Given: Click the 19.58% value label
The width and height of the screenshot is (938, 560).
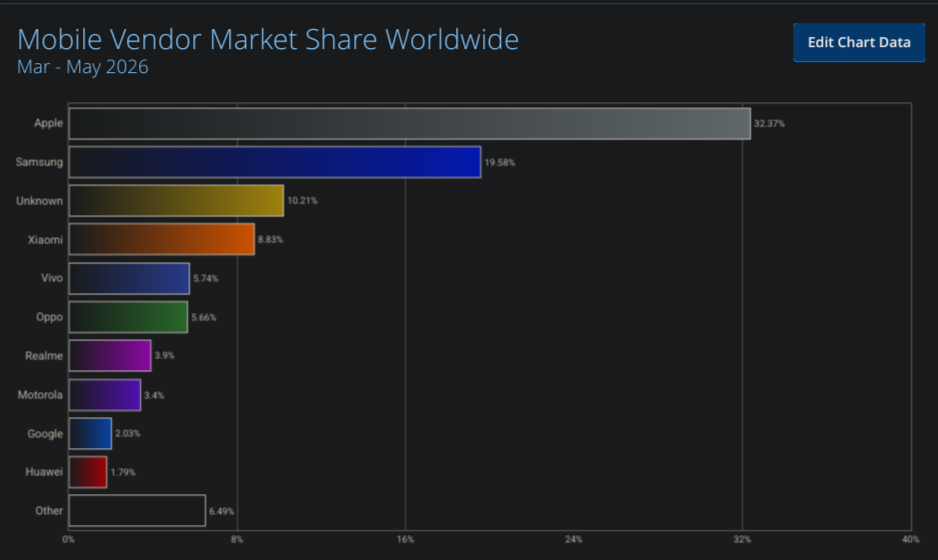Looking at the screenshot, I should (x=500, y=163).
